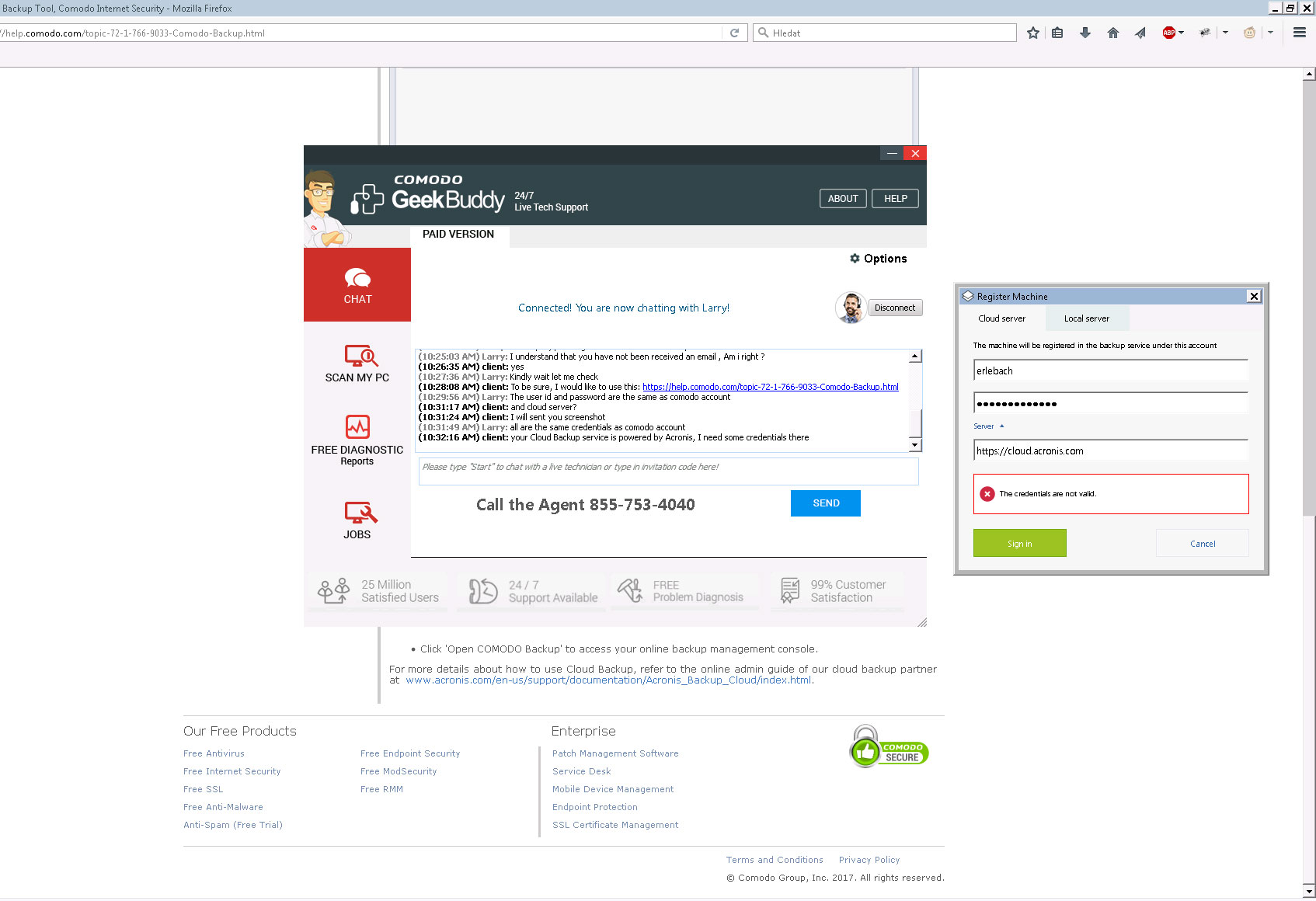Click the GeekBuddy logo cross icon
This screenshot has width=1316, height=901.
pyautogui.click(x=367, y=199)
